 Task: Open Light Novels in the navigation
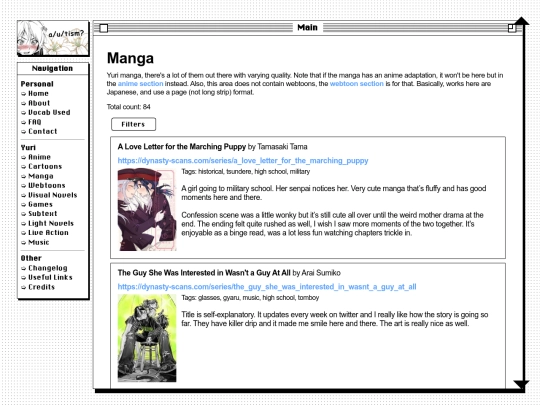coord(51,224)
